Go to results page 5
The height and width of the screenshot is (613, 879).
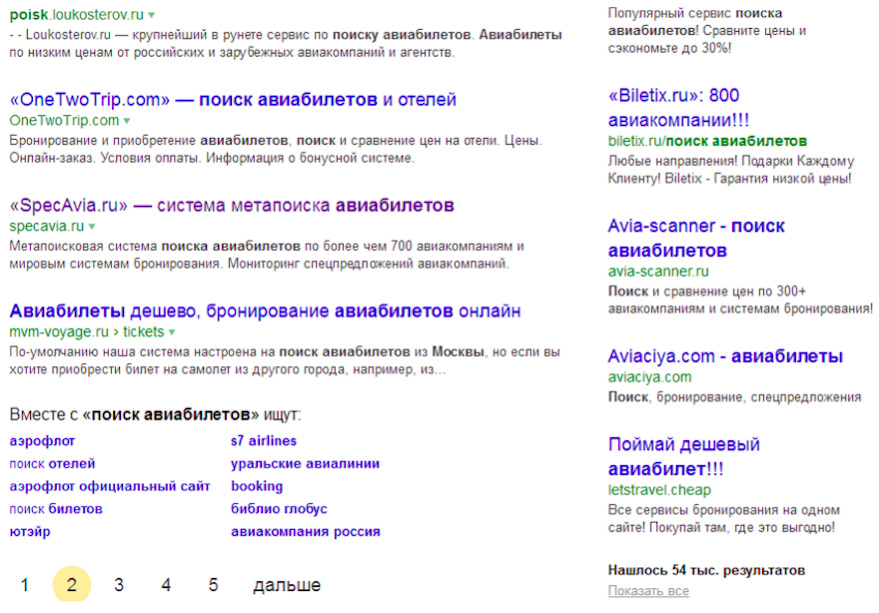coord(213,585)
